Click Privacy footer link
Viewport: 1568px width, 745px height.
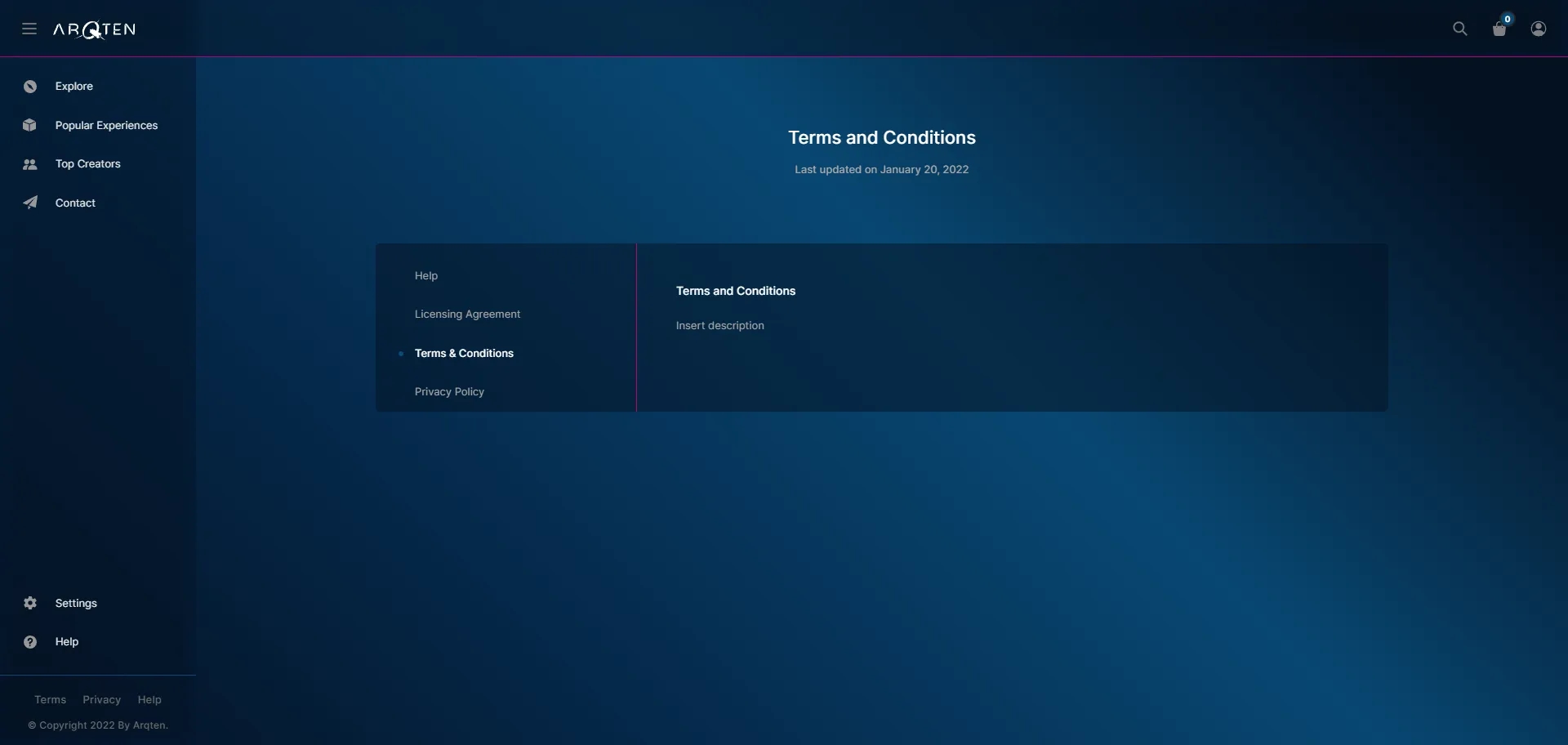click(101, 700)
